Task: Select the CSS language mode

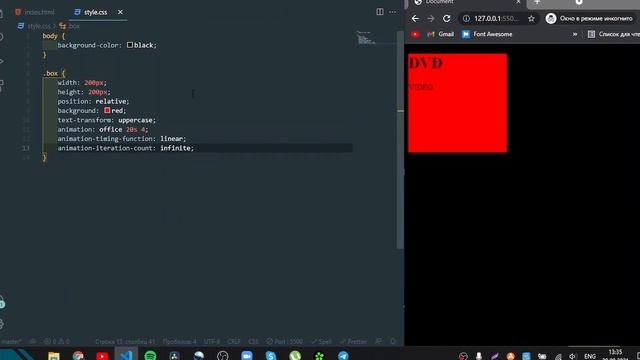Action: pyautogui.click(x=253, y=341)
